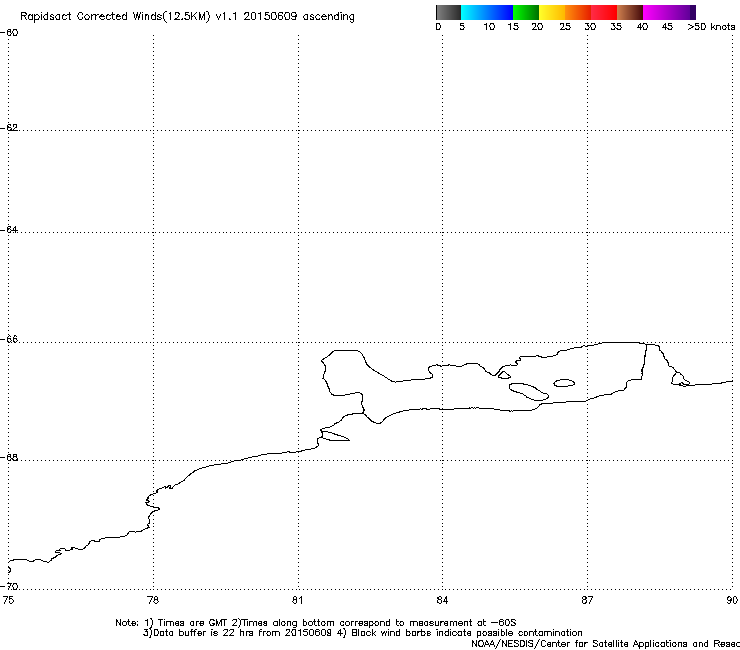This screenshot has width=740, height=650.
Task: Select the magenta-purple 40–50 knots color band
Action: coord(669,12)
